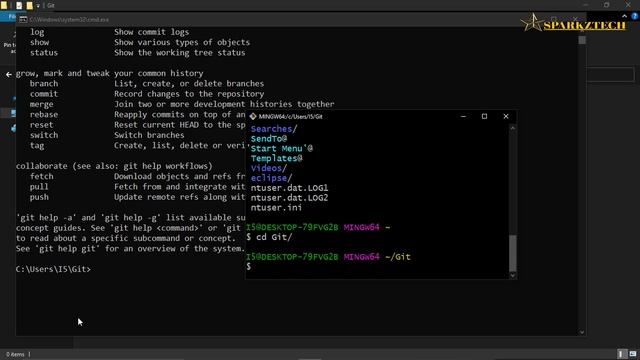
Task: Click the cmd.exe window system icon
Action: point(23,19)
